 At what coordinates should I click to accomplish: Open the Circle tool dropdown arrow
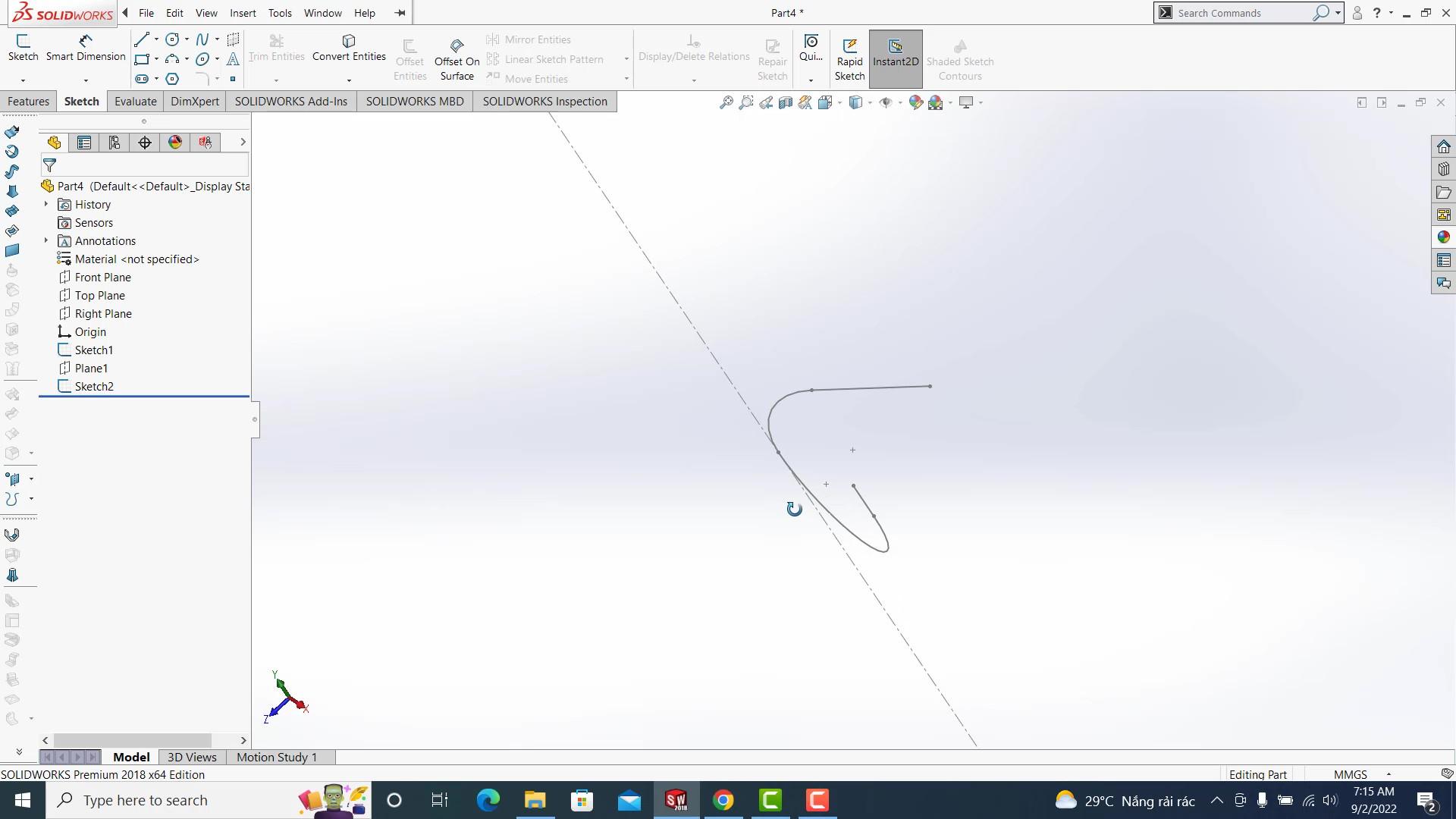pyautogui.click(x=187, y=39)
